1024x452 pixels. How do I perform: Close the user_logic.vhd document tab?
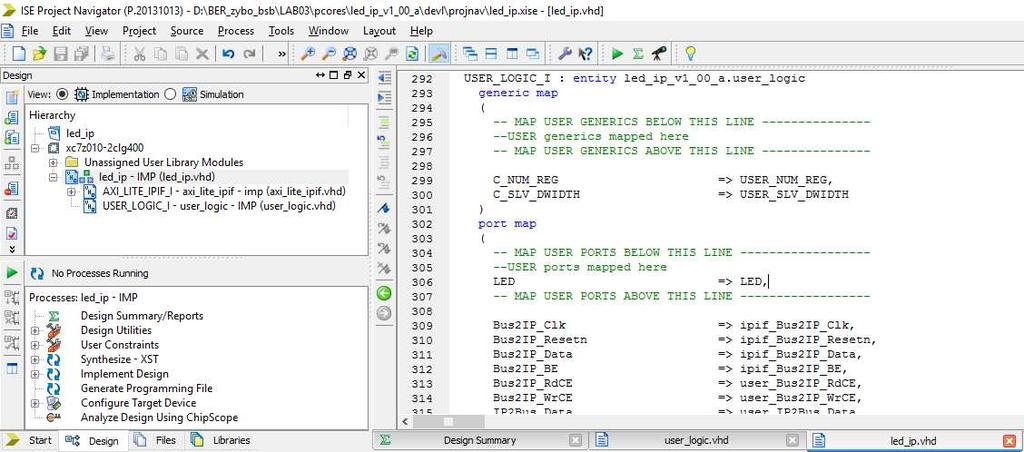(x=792, y=441)
